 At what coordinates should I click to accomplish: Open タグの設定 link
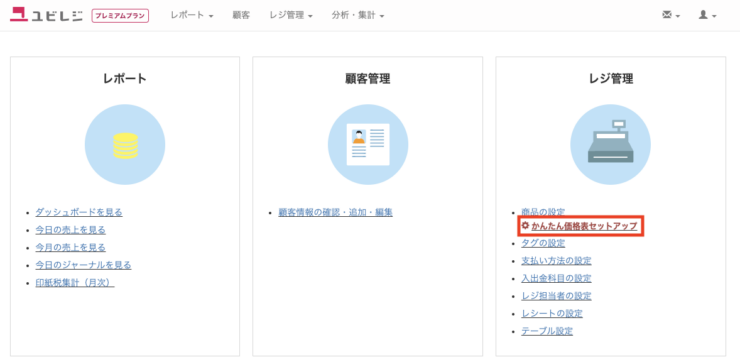(x=543, y=243)
